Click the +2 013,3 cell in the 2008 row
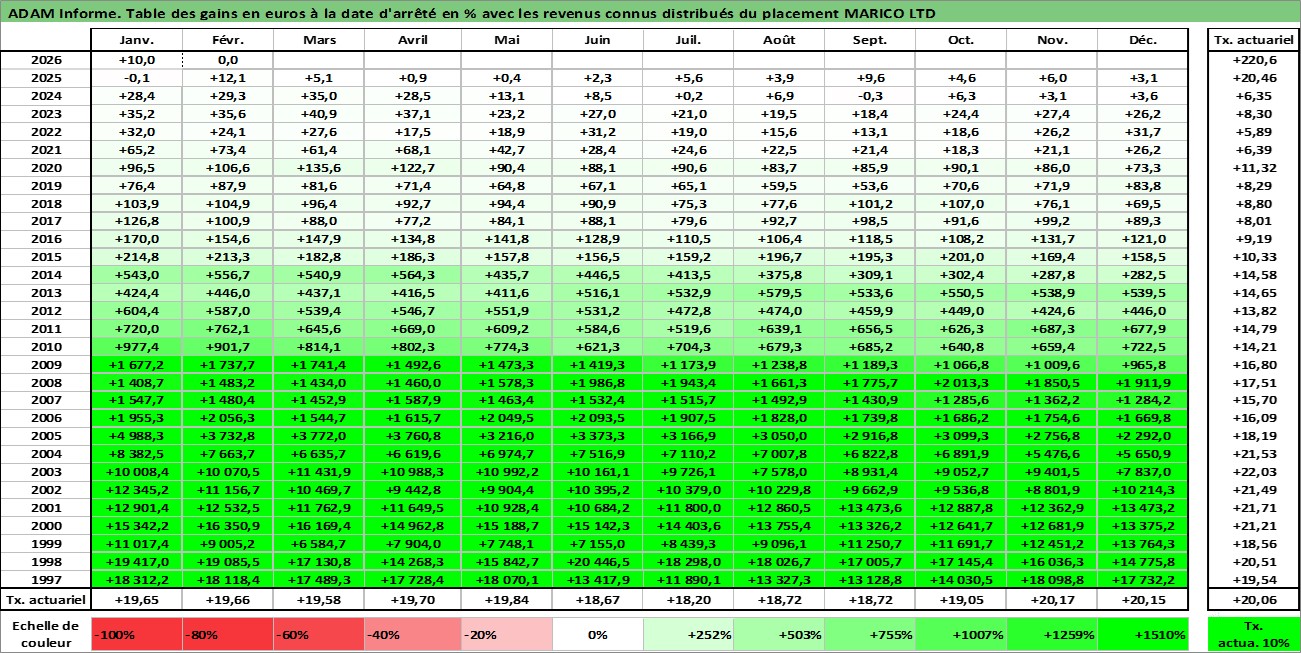The height and width of the screenshot is (653, 1301). [961, 383]
